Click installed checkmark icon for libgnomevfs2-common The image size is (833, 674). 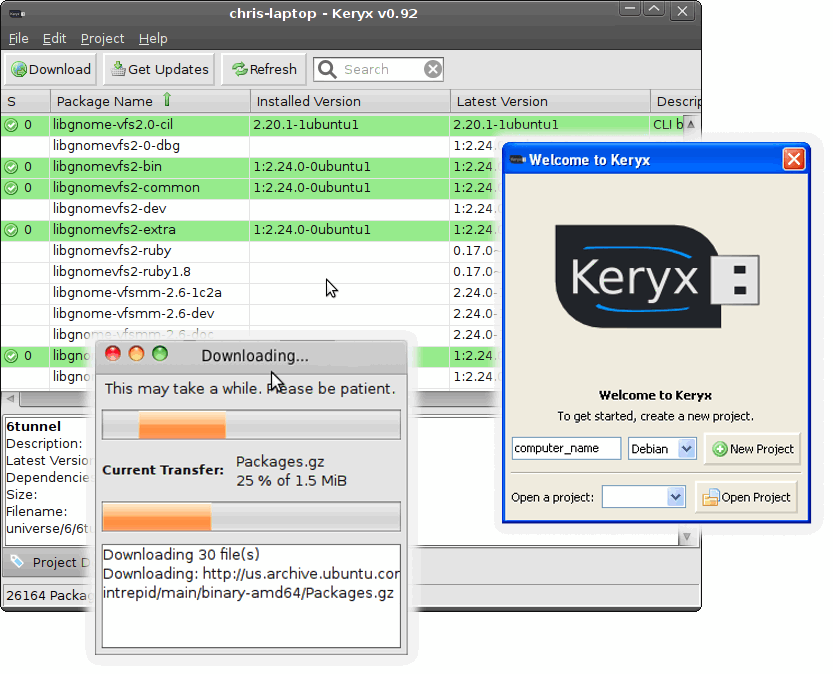point(11,188)
